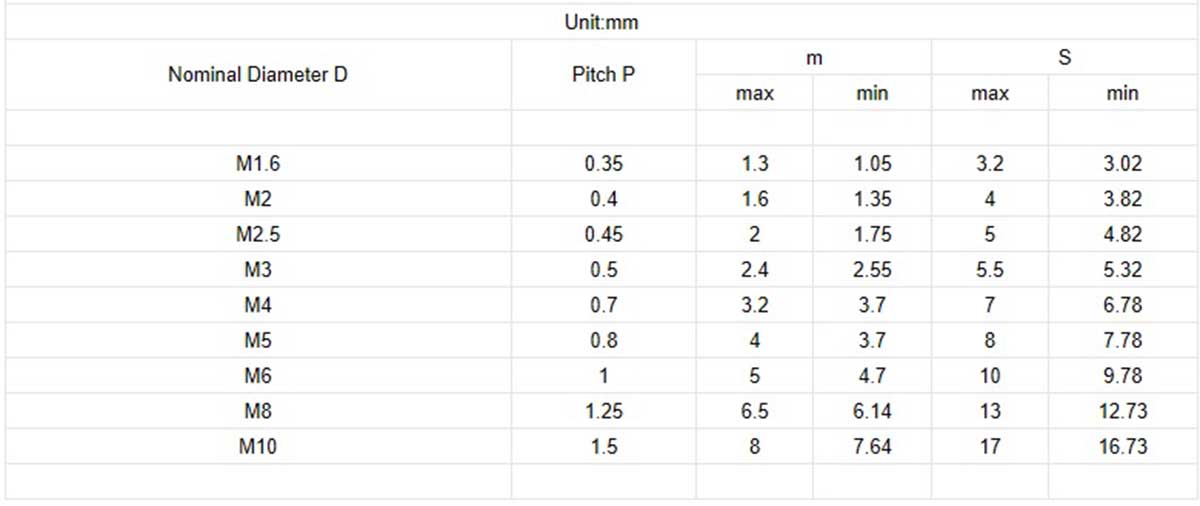This screenshot has height=506, width=1200.
Task: Click the Unit:mm title cell
Action: (x=601, y=22)
